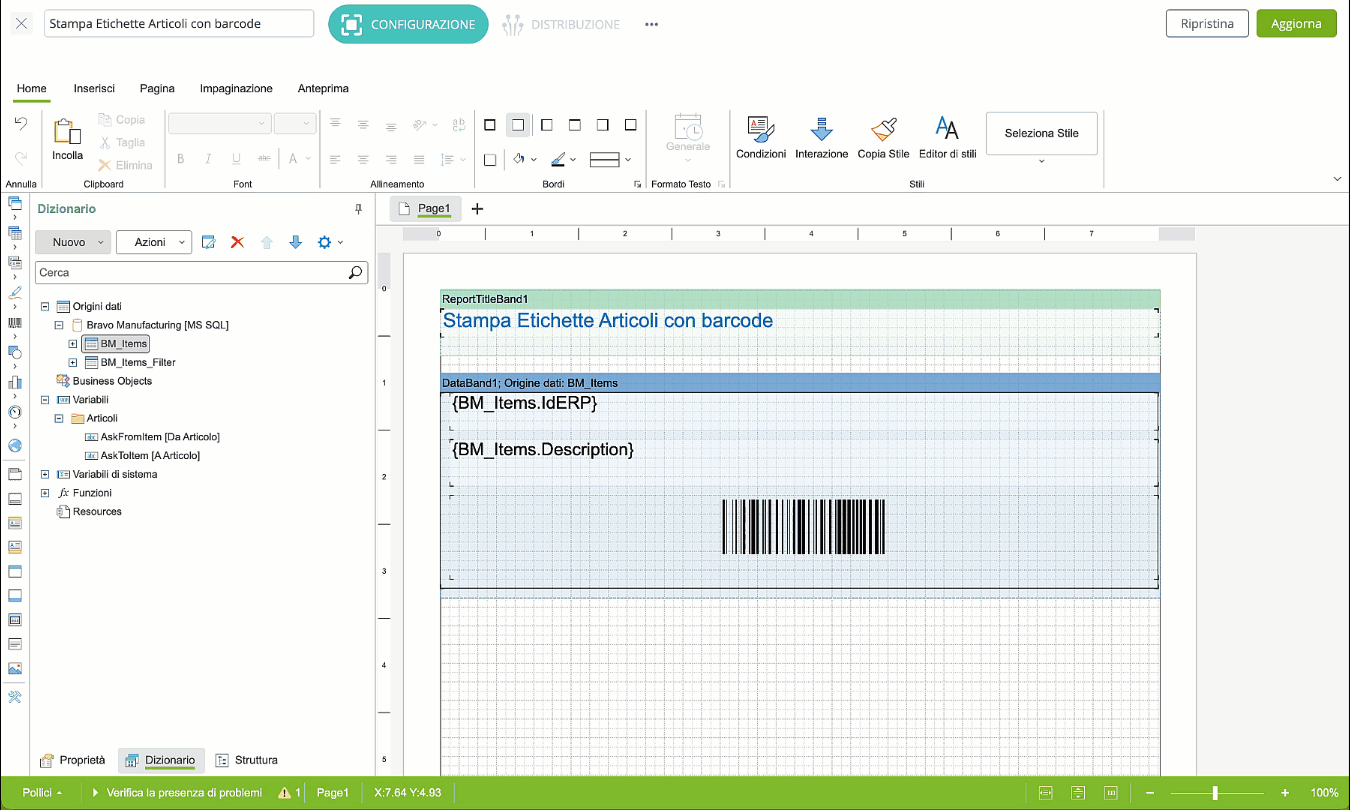Toggle bottom border only in Bordi group
The image size is (1350, 810).
[x=630, y=125]
